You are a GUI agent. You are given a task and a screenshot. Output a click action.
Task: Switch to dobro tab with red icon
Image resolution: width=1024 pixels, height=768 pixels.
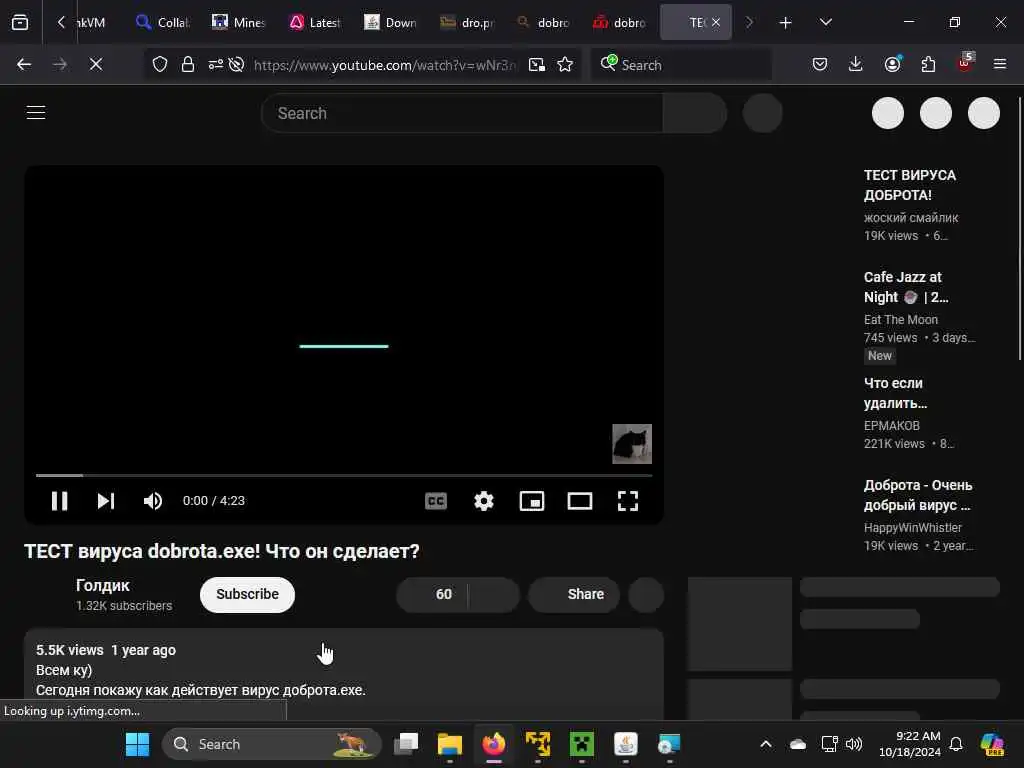tap(619, 22)
